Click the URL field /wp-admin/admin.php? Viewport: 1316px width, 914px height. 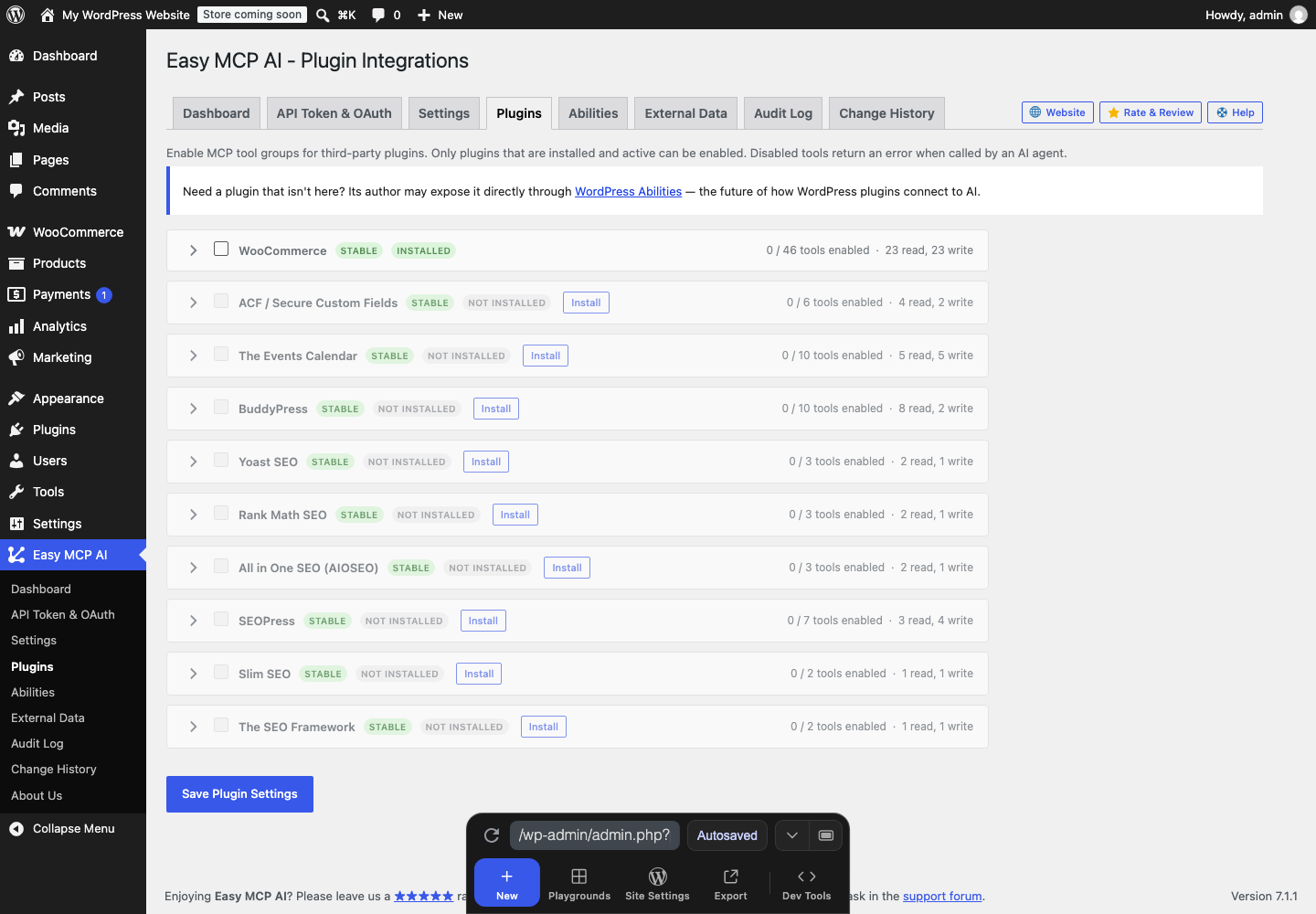tap(595, 835)
